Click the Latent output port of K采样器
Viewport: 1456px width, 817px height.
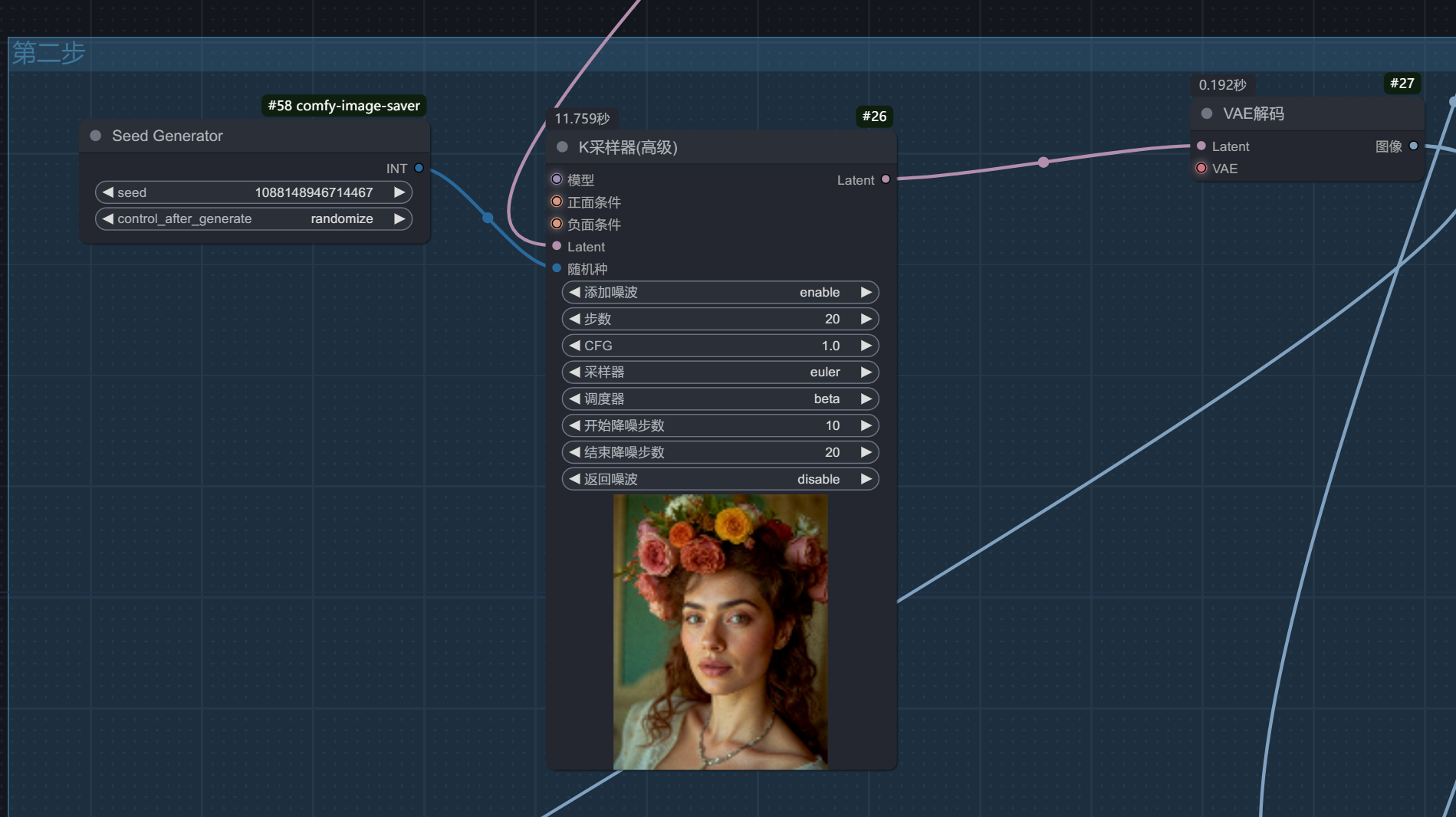pos(886,179)
